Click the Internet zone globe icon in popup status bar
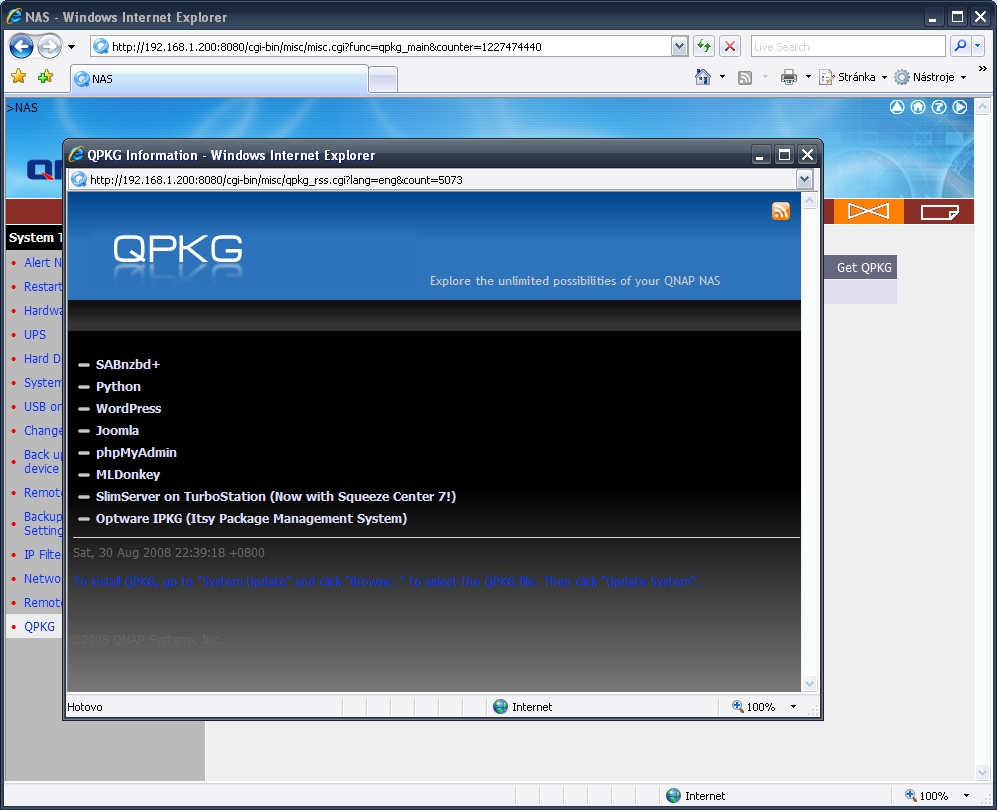 pos(500,706)
